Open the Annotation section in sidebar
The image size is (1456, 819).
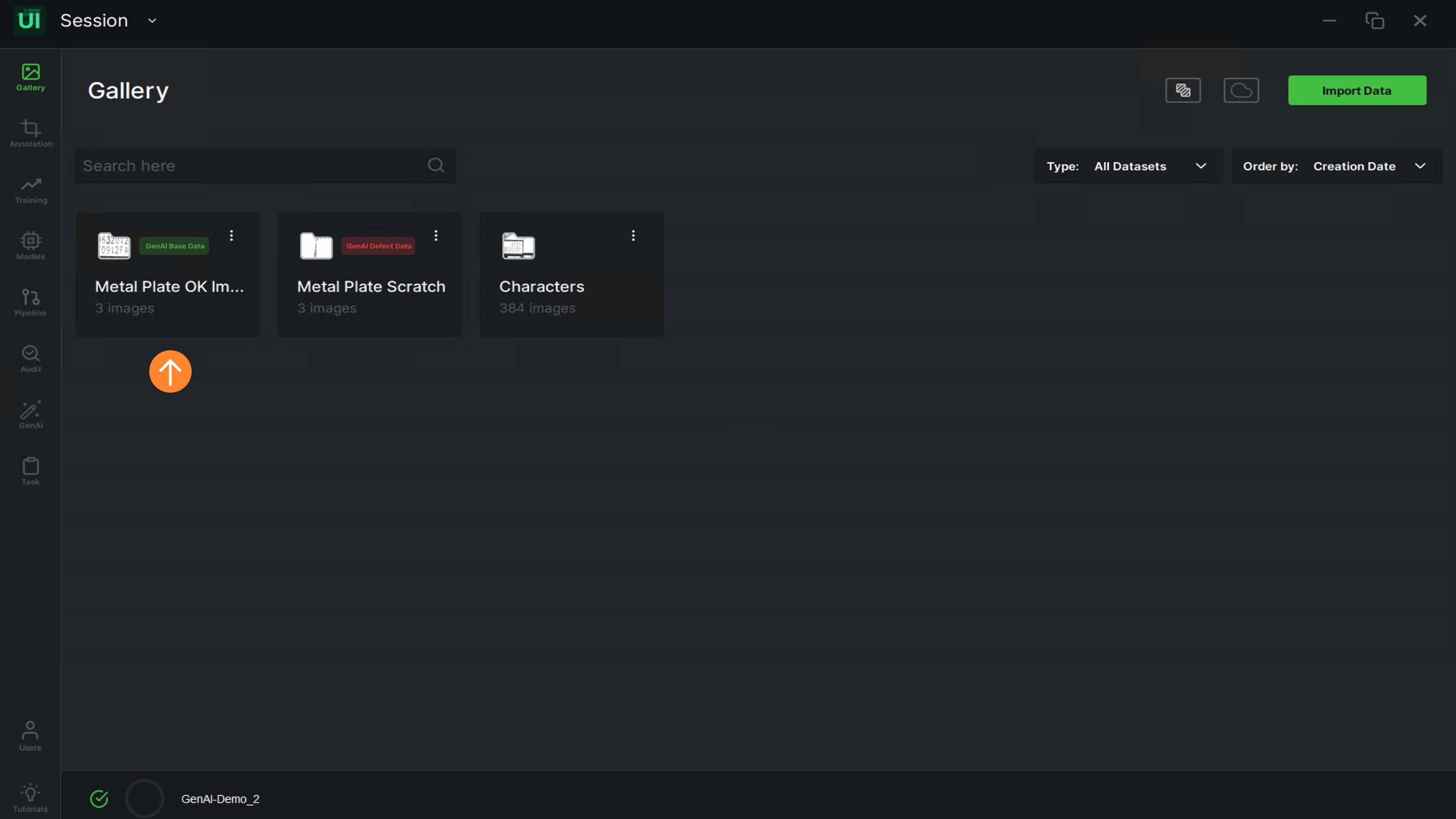coord(30,133)
